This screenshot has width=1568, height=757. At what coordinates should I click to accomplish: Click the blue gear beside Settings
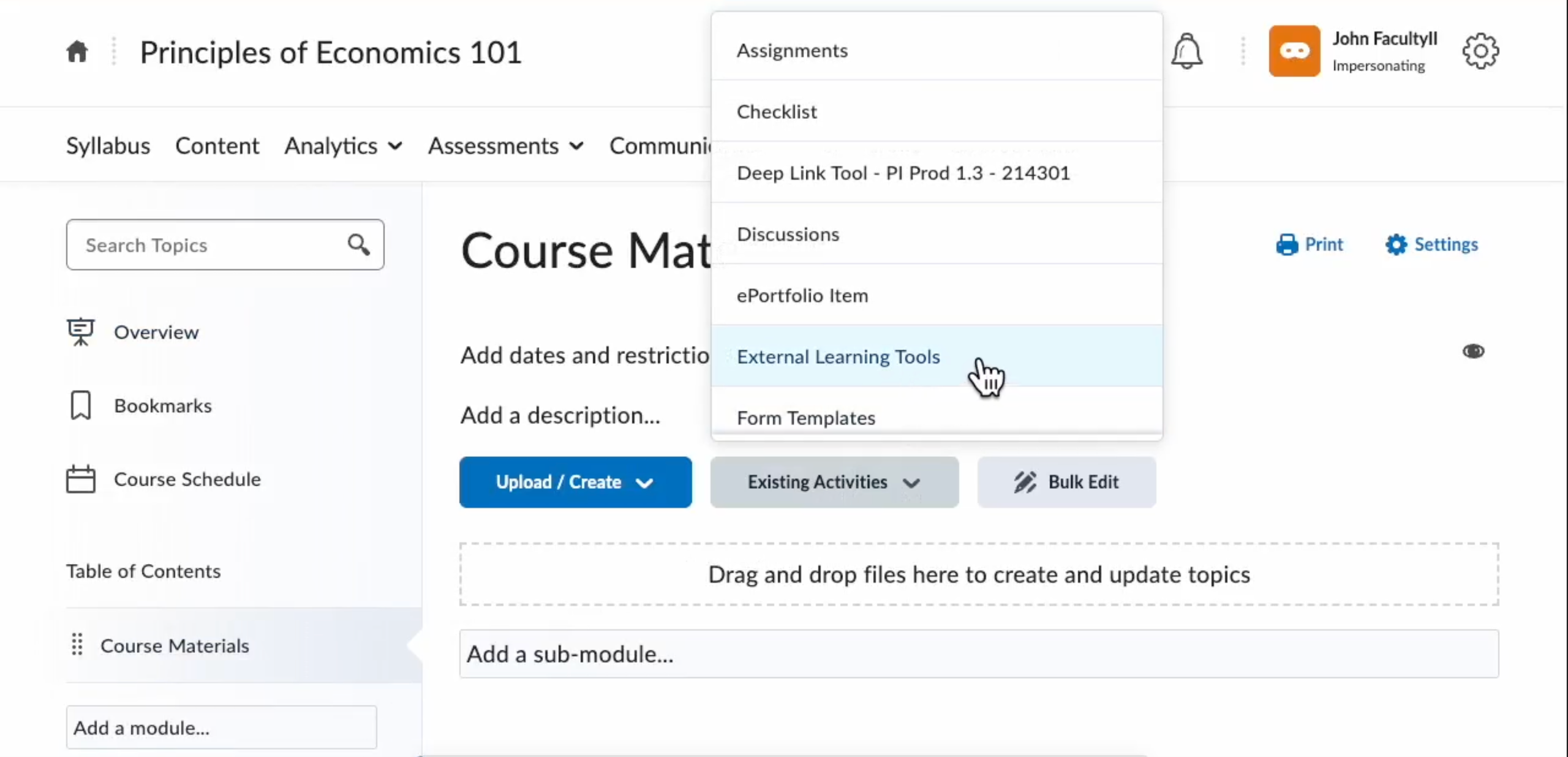pyautogui.click(x=1396, y=244)
